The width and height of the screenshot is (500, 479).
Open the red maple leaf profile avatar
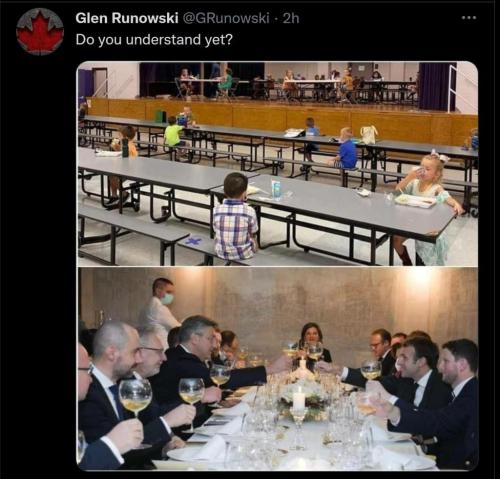pos(40,32)
